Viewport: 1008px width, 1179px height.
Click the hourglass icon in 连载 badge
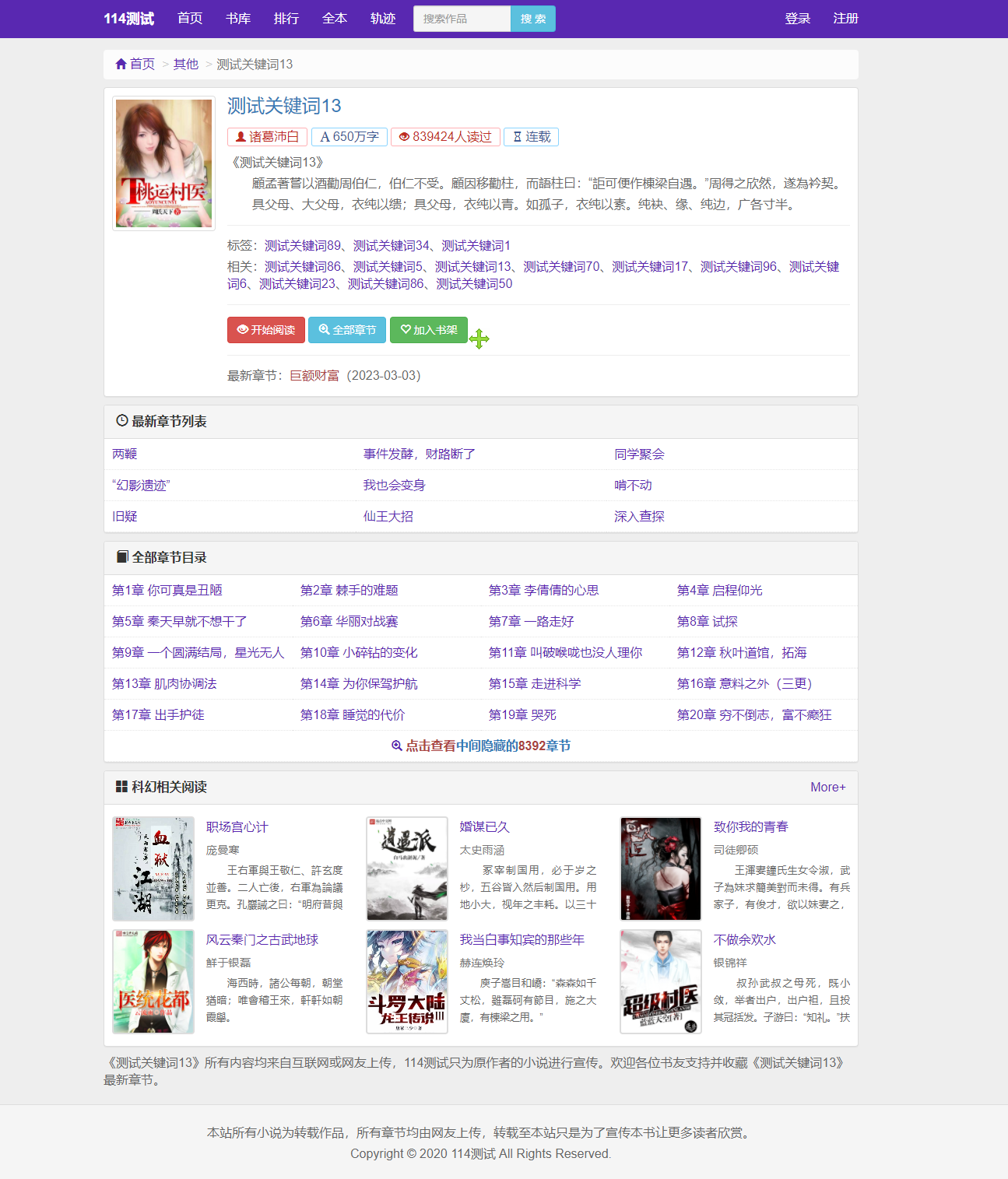pyautogui.click(x=517, y=137)
